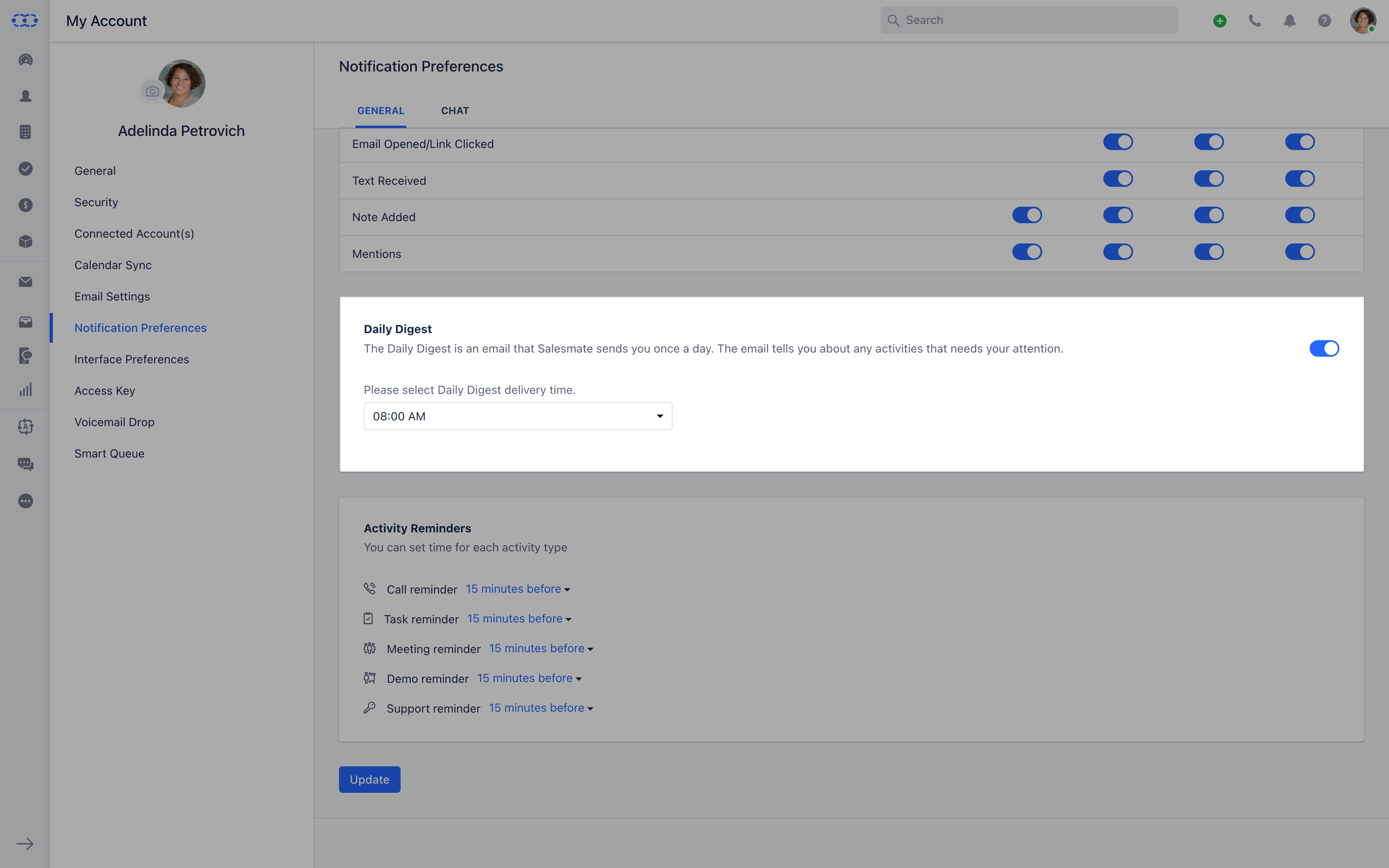
Task: Open Products box icon in sidebar
Action: (x=25, y=242)
